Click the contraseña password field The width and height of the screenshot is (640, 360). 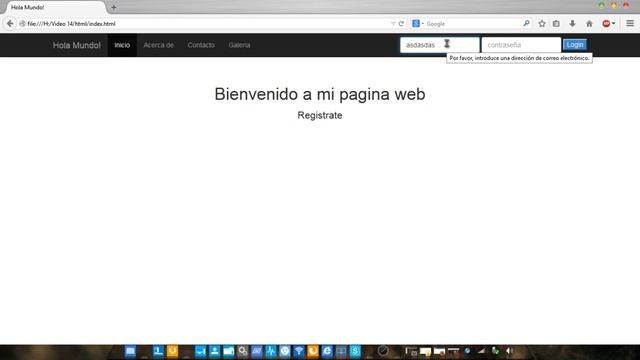click(x=521, y=45)
